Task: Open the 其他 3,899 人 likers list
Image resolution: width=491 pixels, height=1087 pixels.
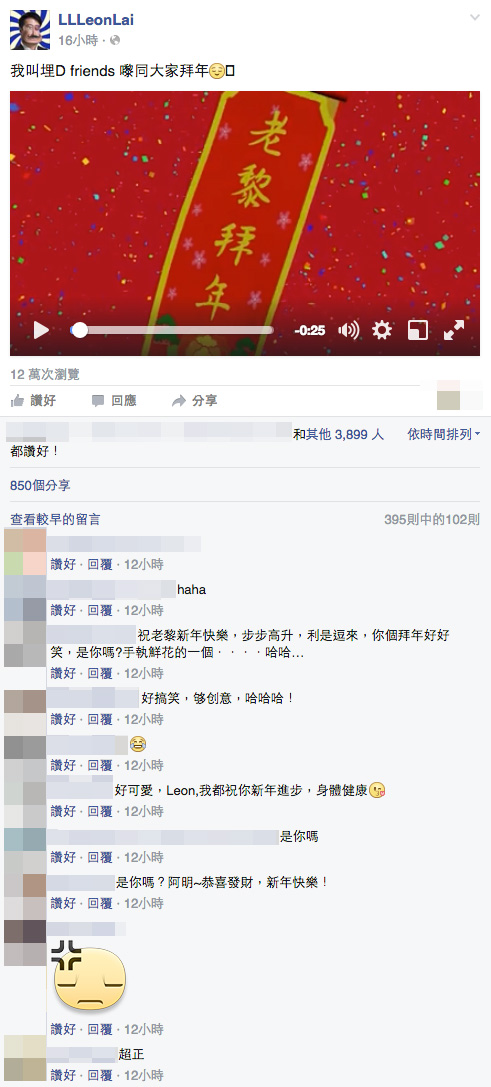Action: 345,434
